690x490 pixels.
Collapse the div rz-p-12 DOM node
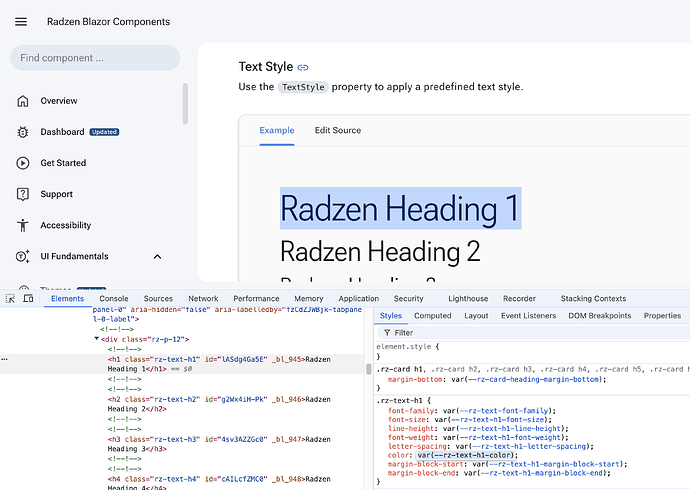coord(97,339)
